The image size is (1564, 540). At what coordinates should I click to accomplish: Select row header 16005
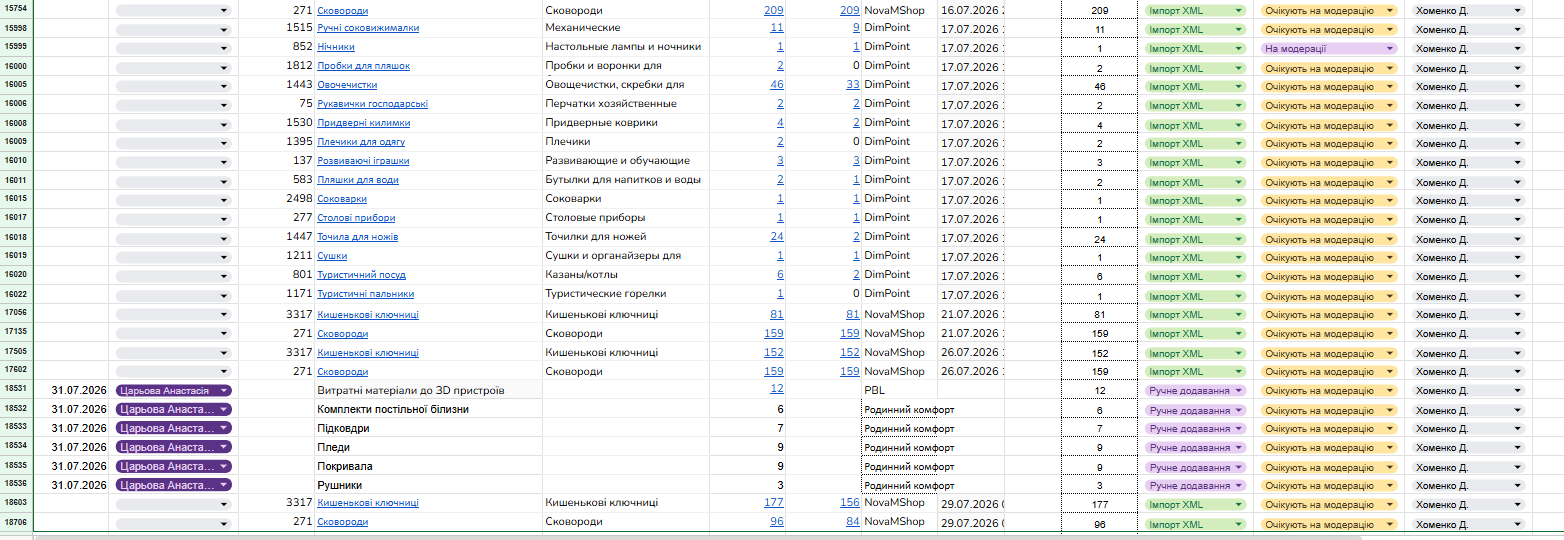click(16, 85)
